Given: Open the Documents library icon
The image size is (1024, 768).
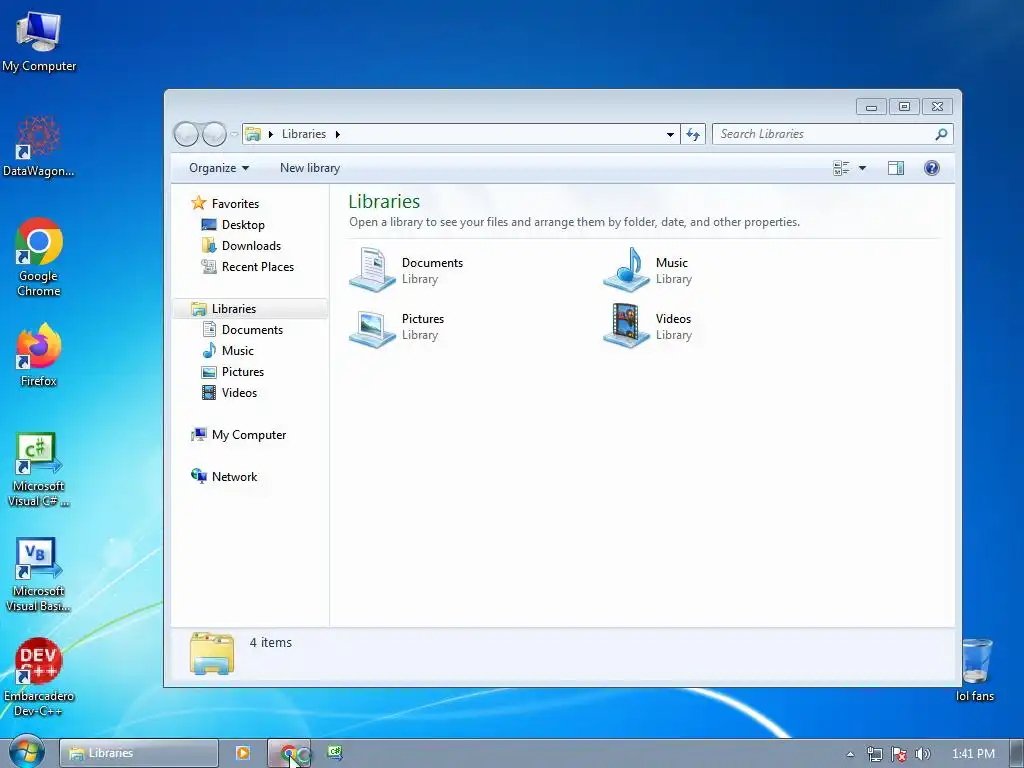Looking at the screenshot, I should [372, 269].
